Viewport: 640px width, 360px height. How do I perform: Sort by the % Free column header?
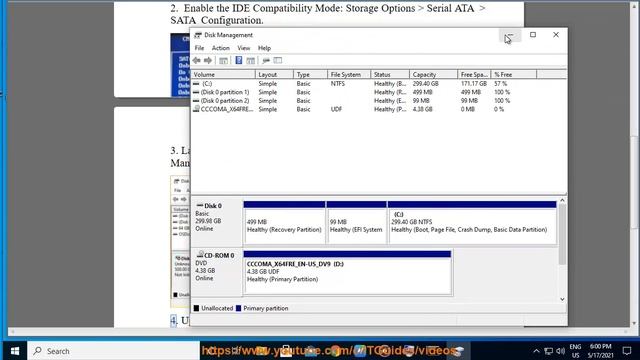514,75
